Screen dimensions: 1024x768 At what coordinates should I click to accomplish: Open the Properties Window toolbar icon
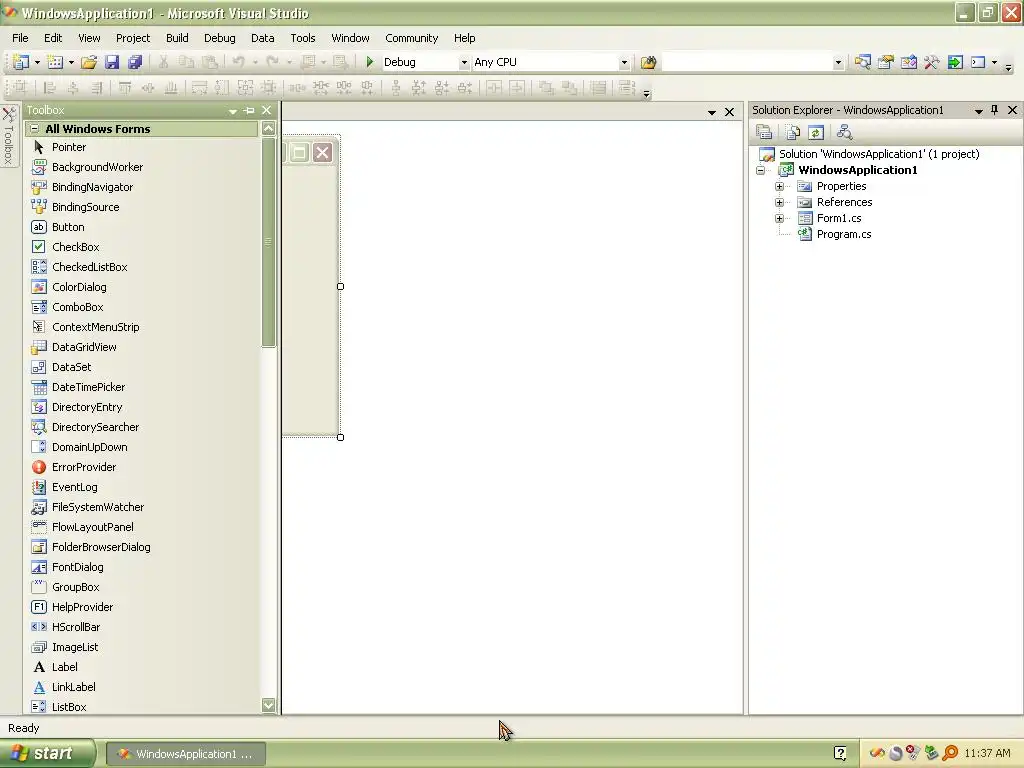886,62
